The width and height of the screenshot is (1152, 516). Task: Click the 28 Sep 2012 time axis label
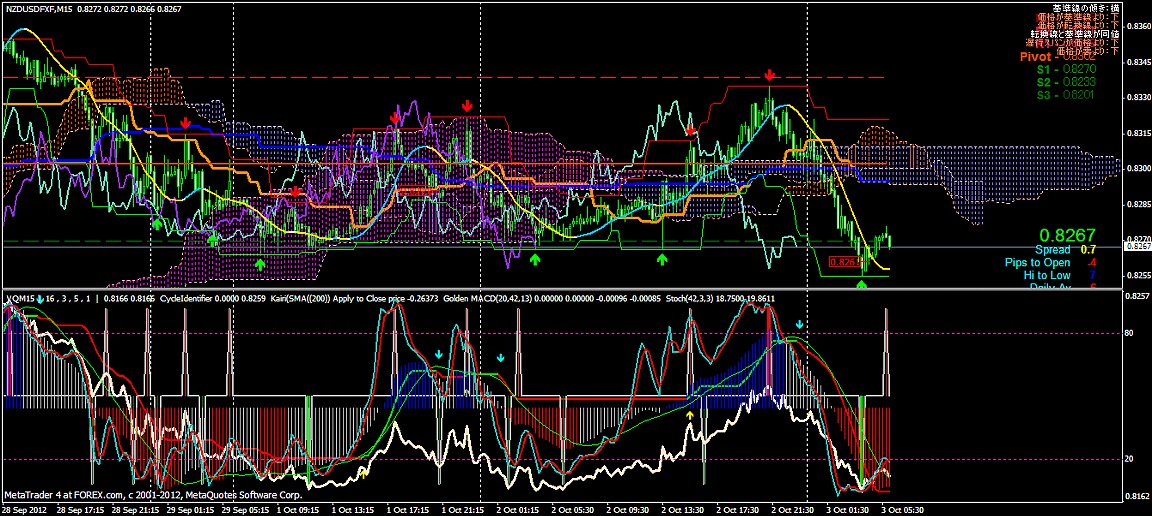25,509
